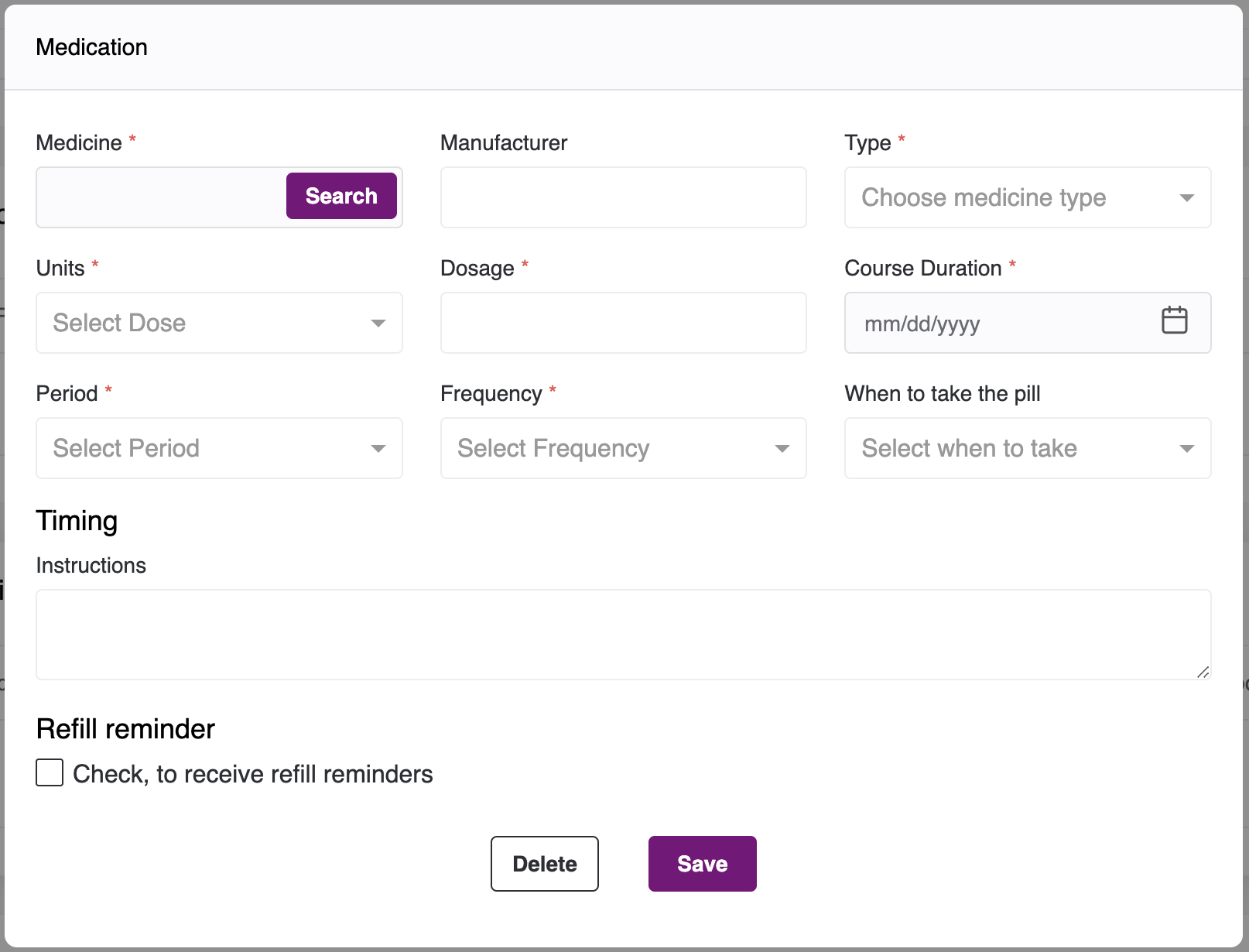Click the Units dropdown caret
1249x952 pixels.
click(378, 324)
